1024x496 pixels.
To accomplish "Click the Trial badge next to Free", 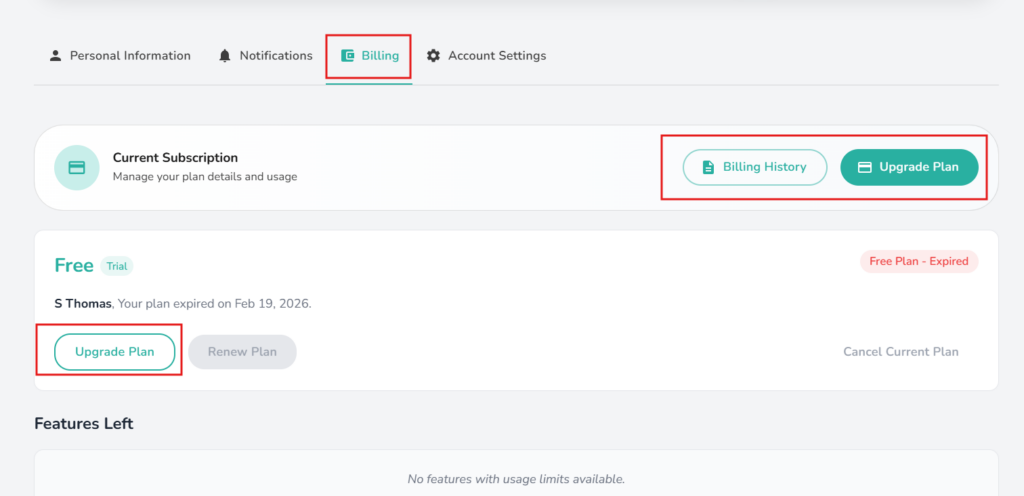I will pyautogui.click(x=117, y=266).
